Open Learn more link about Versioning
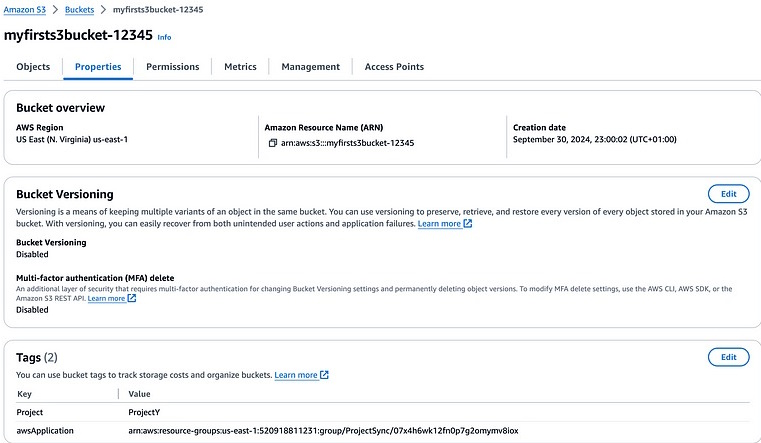Viewport: 761px width, 443px height. click(439, 224)
